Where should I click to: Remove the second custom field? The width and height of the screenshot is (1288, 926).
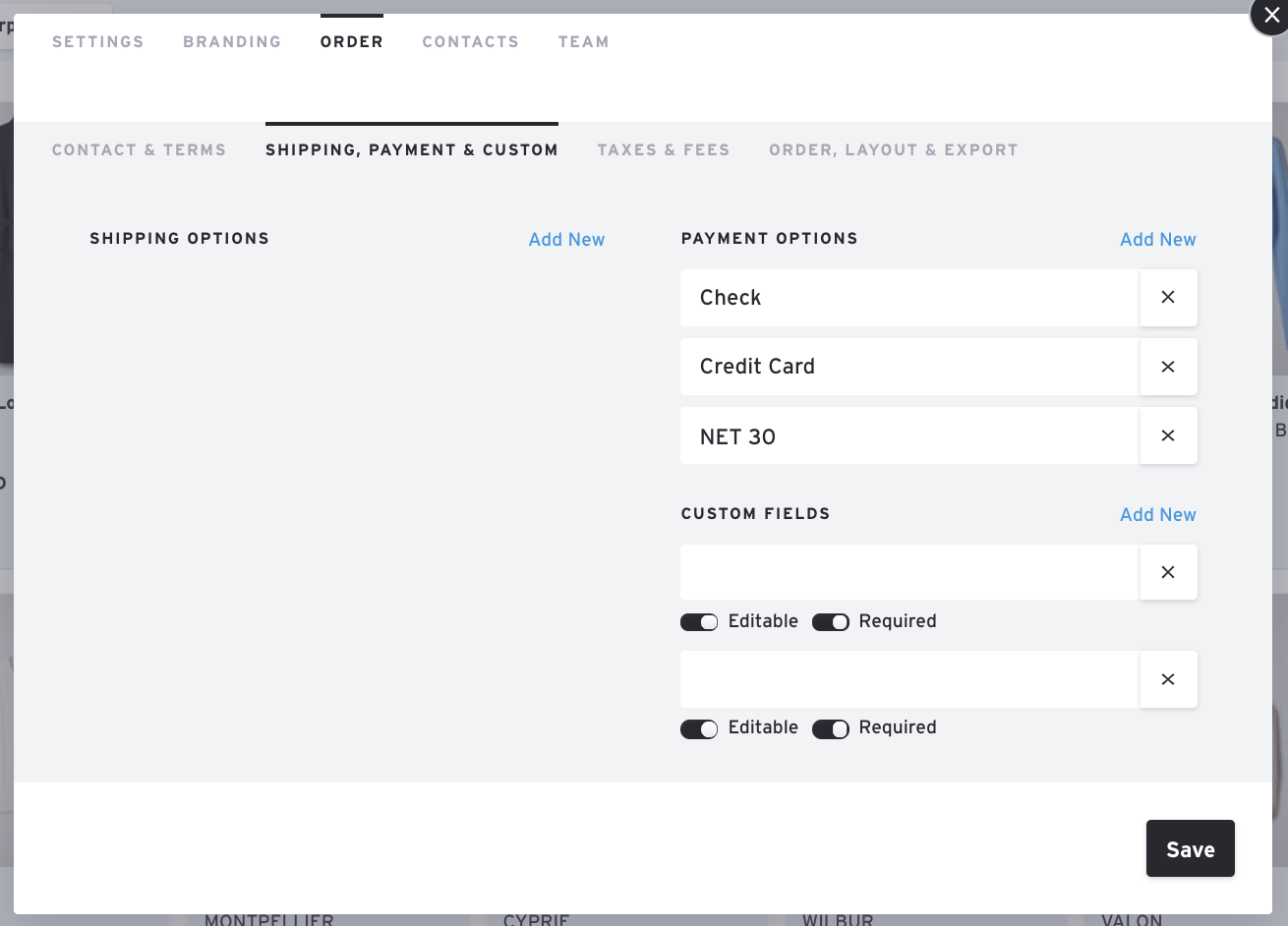point(1168,678)
